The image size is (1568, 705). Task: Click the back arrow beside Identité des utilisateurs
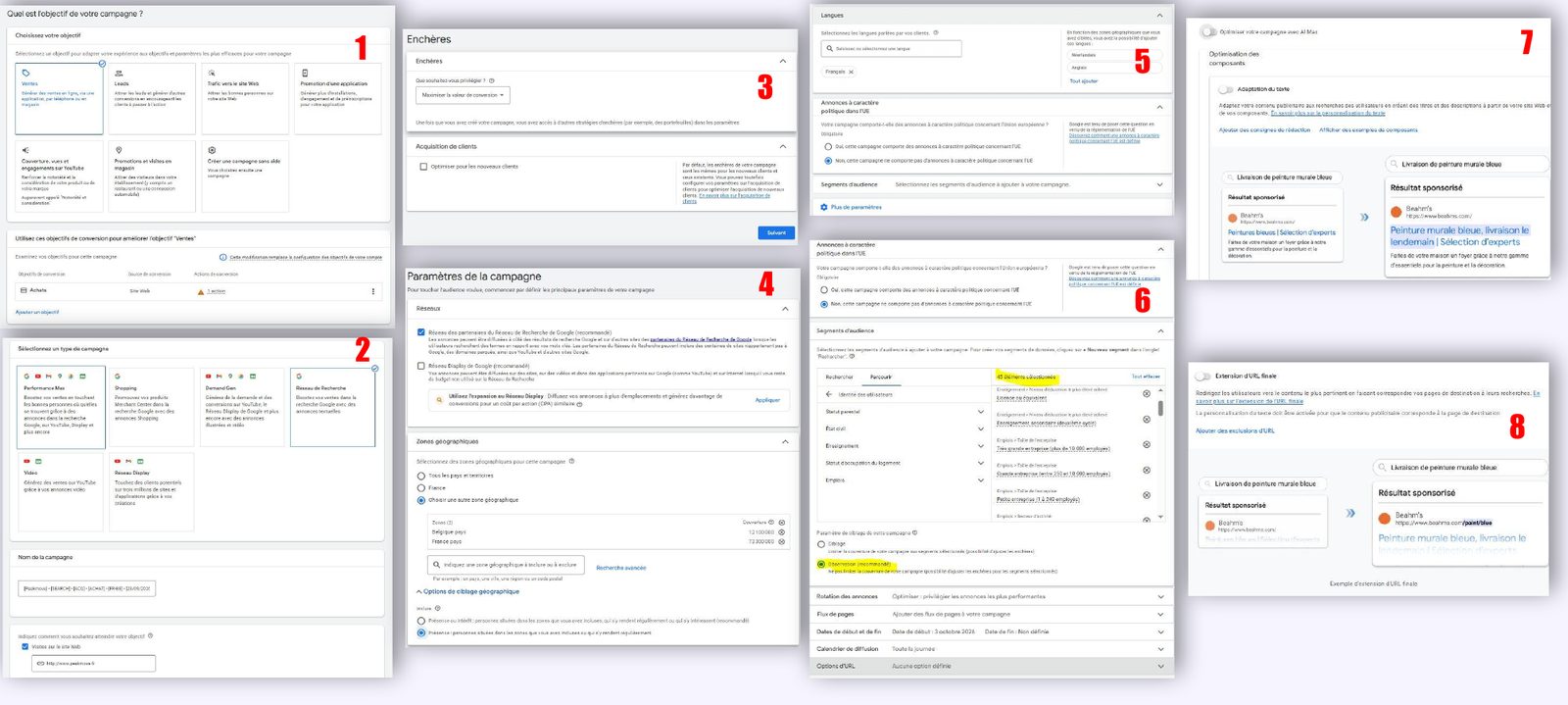829,394
